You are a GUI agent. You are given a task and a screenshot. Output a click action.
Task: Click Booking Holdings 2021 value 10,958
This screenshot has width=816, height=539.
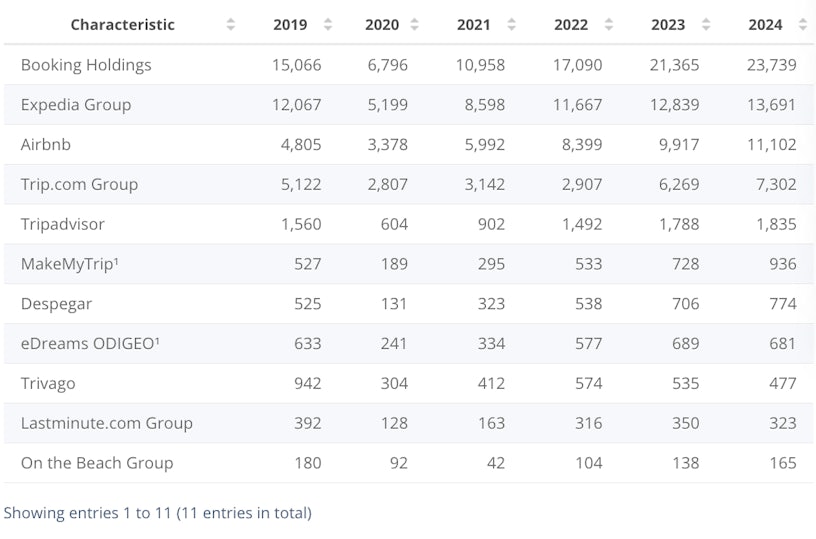pos(480,65)
